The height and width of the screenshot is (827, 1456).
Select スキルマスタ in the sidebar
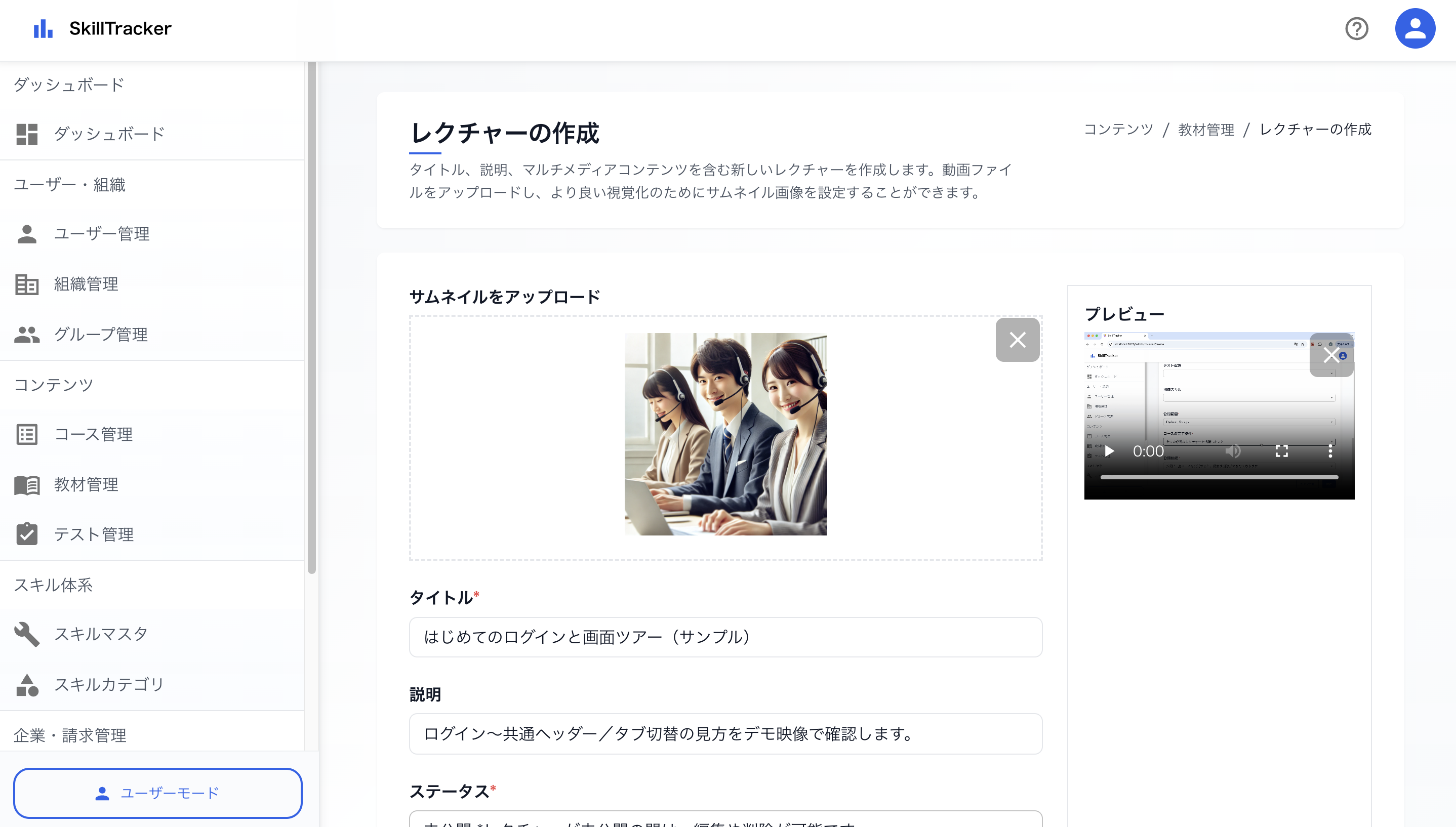pyautogui.click(x=101, y=634)
